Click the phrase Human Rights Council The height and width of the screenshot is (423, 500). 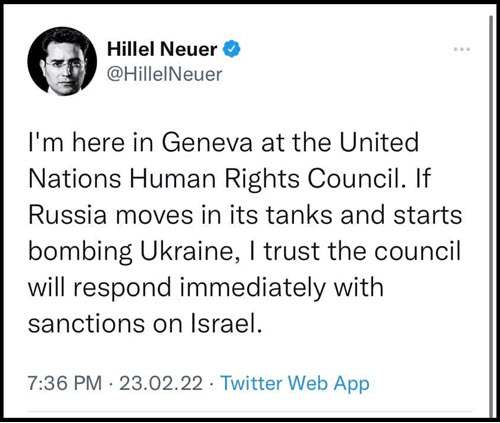[264, 179]
